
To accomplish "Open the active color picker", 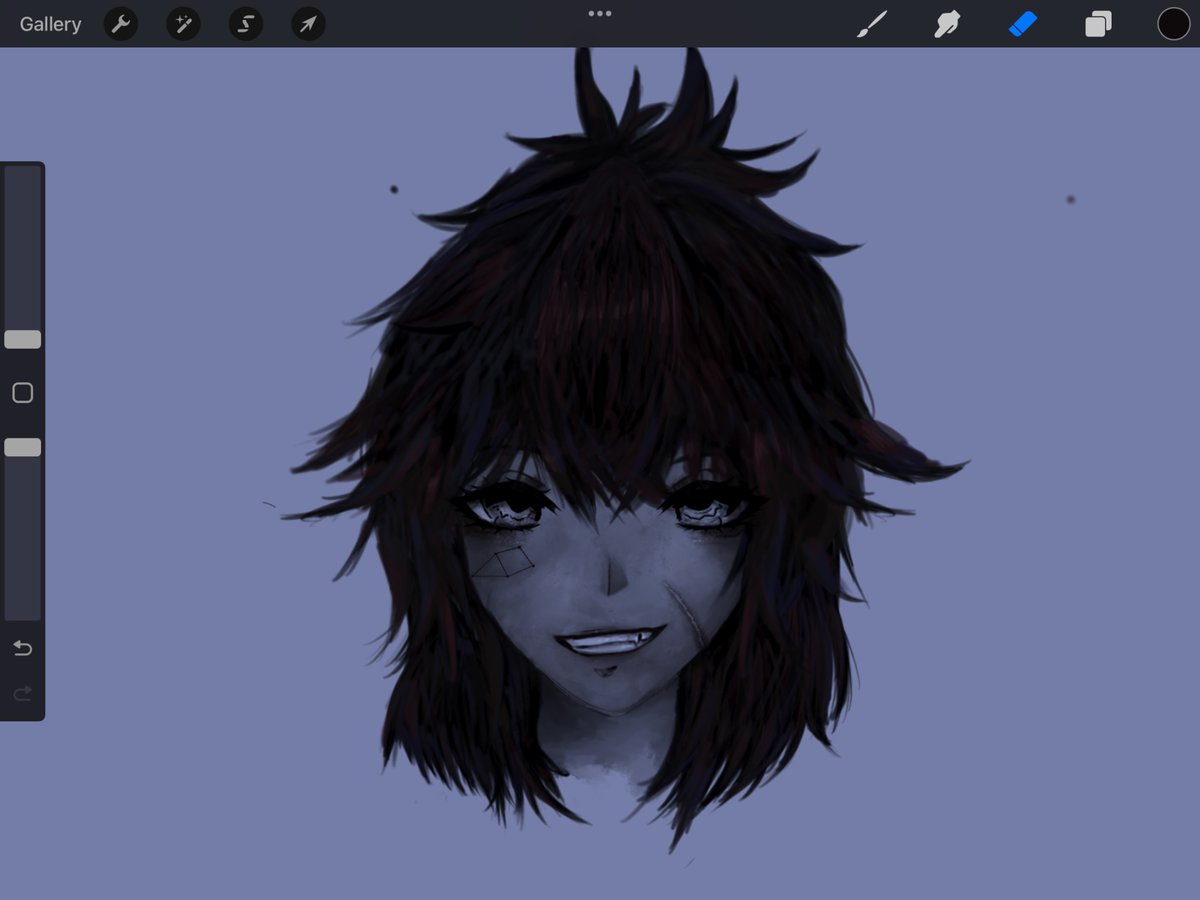I will [x=1173, y=24].
